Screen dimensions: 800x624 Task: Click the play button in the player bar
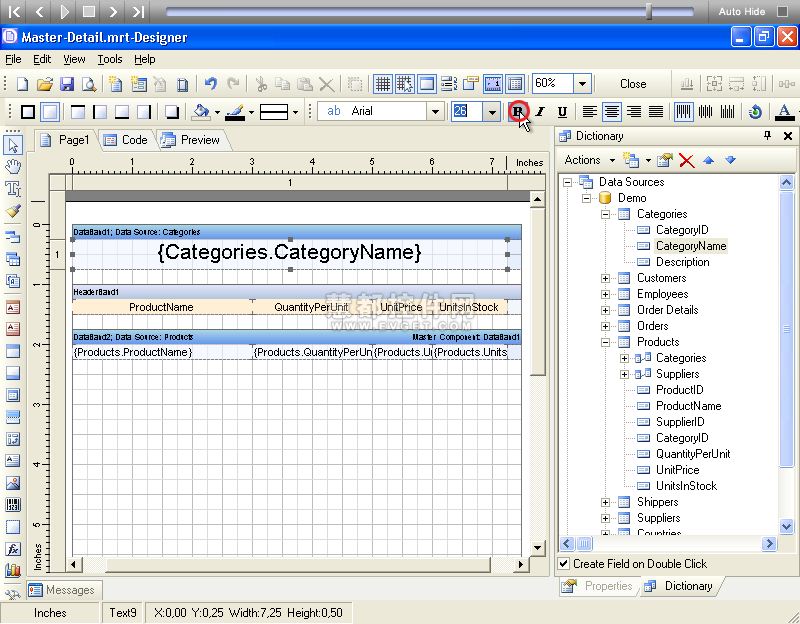tap(64, 11)
